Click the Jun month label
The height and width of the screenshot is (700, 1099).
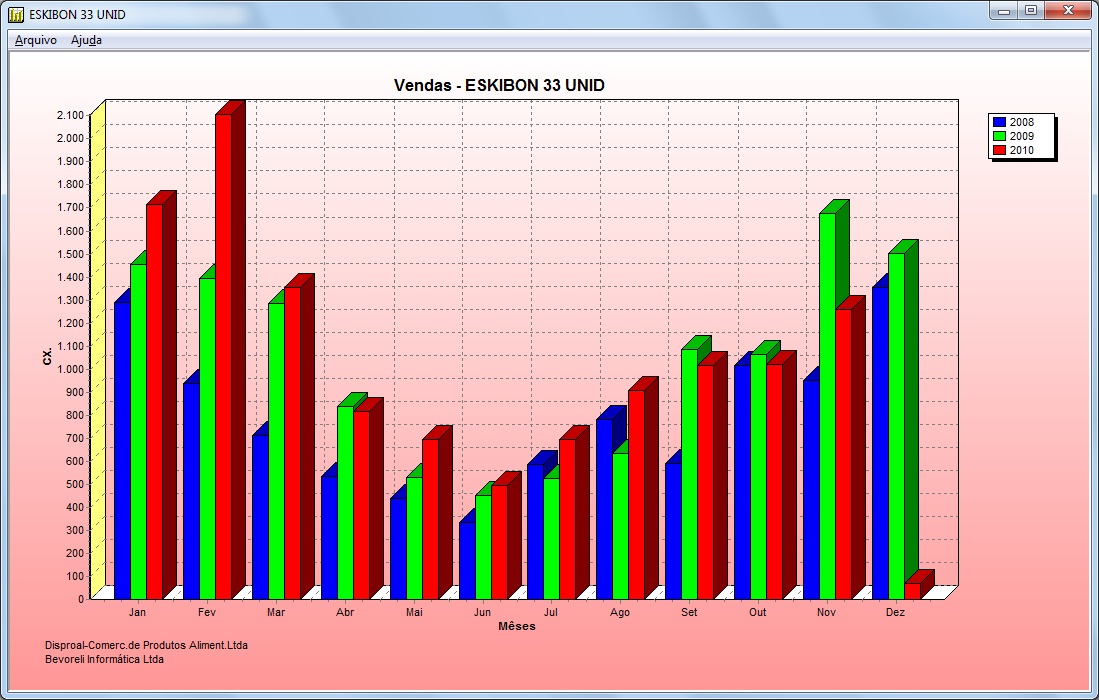point(482,612)
